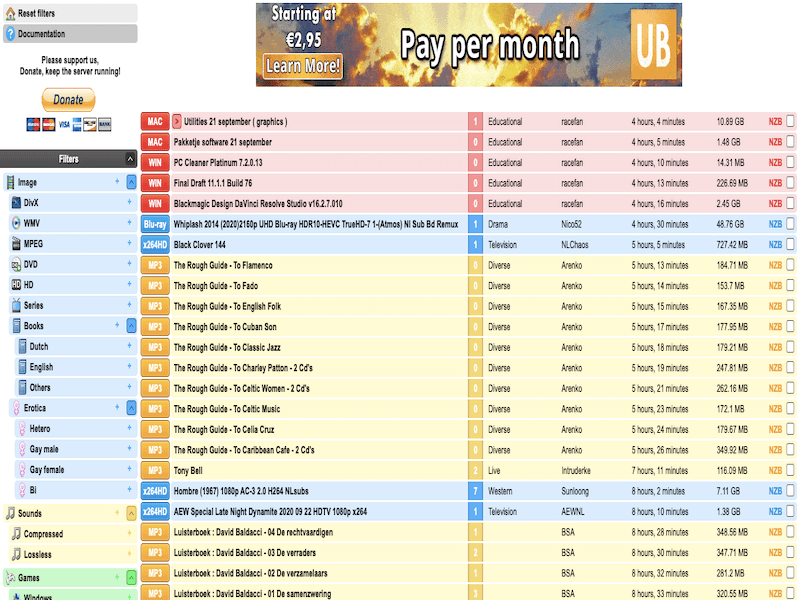This screenshot has width=800, height=600.
Task: Select the checkbox for Black Clover 144
Action: point(790,245)
